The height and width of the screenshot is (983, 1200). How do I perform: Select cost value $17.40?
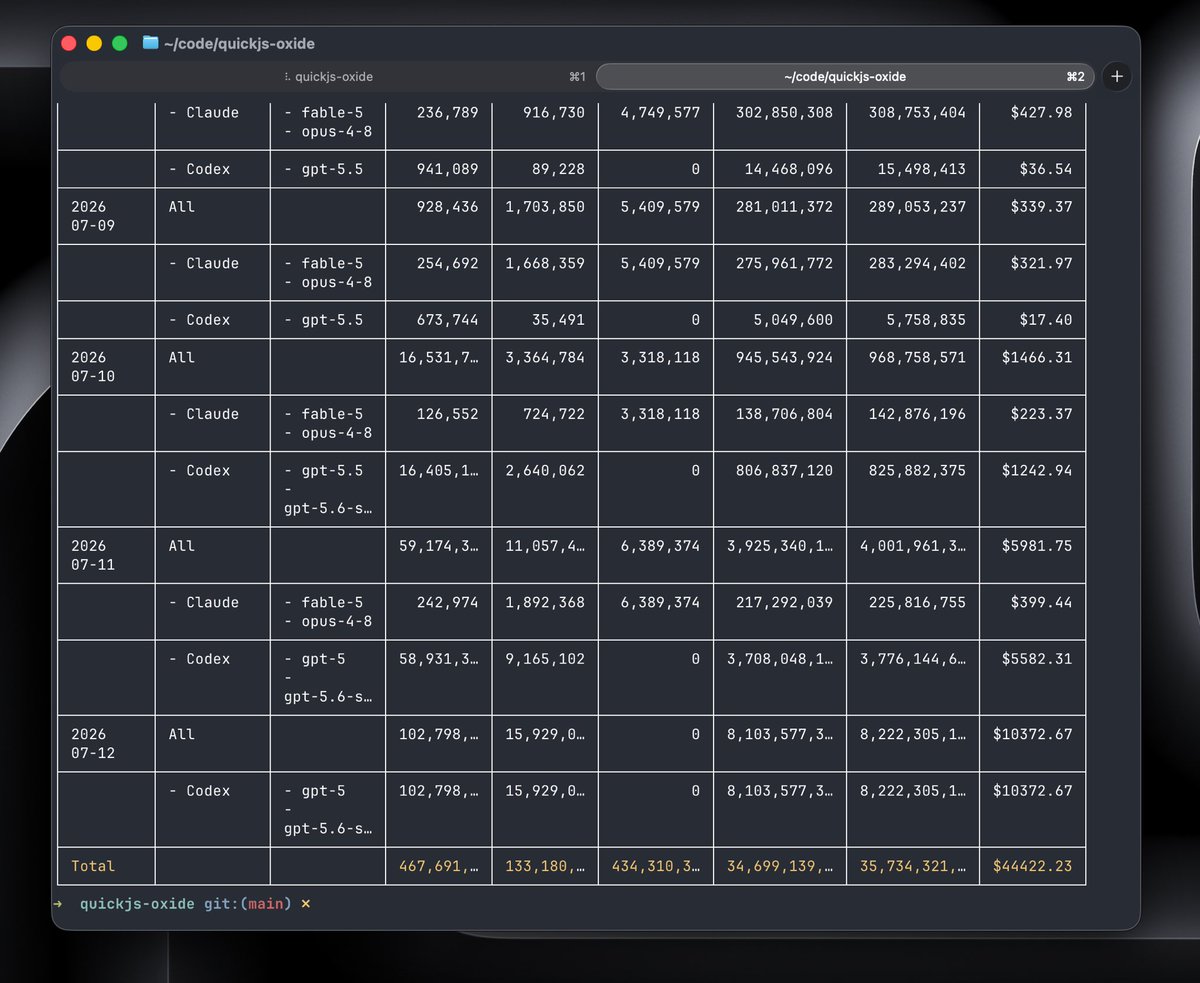pyautogui.click(x=1046, y=320)
